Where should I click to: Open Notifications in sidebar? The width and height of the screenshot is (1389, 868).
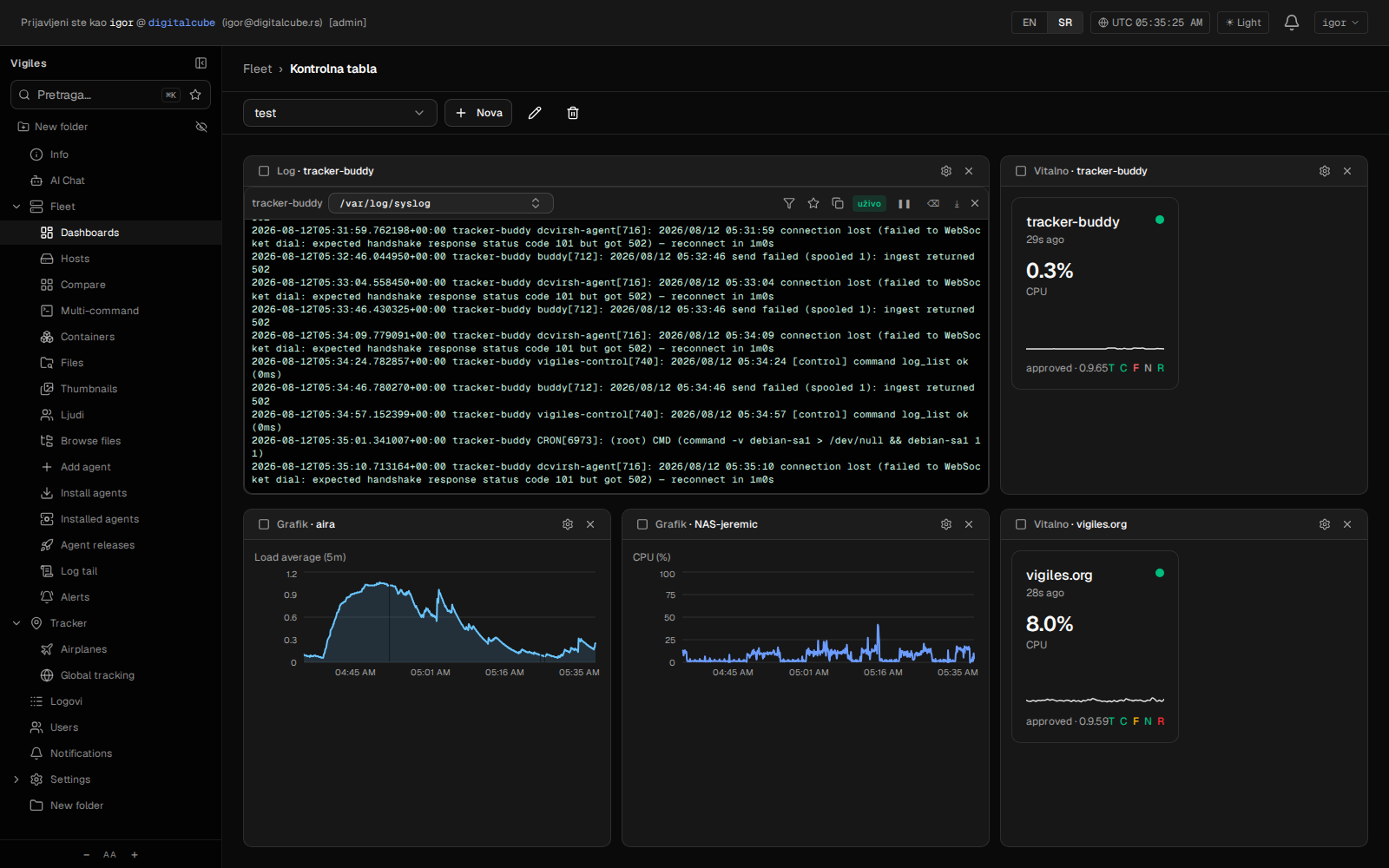[x=110, y=753]
